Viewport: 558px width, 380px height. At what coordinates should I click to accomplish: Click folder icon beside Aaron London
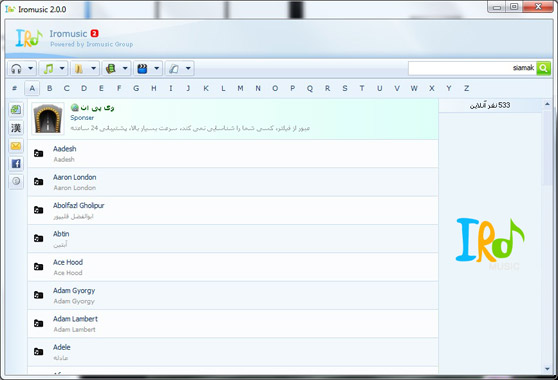(38, 182)
